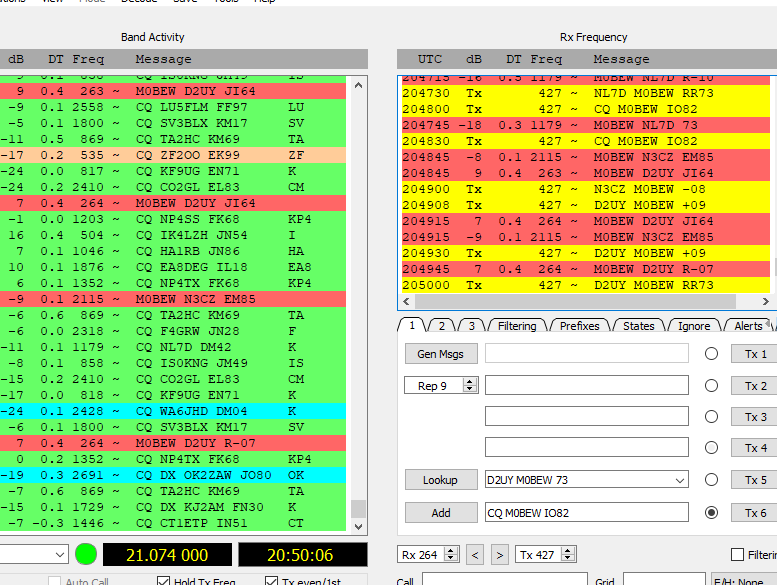This screenshot has height=585, width=777.
Task: Switch to tab 2
Action: pyautogui.click(x=442, y=325)
